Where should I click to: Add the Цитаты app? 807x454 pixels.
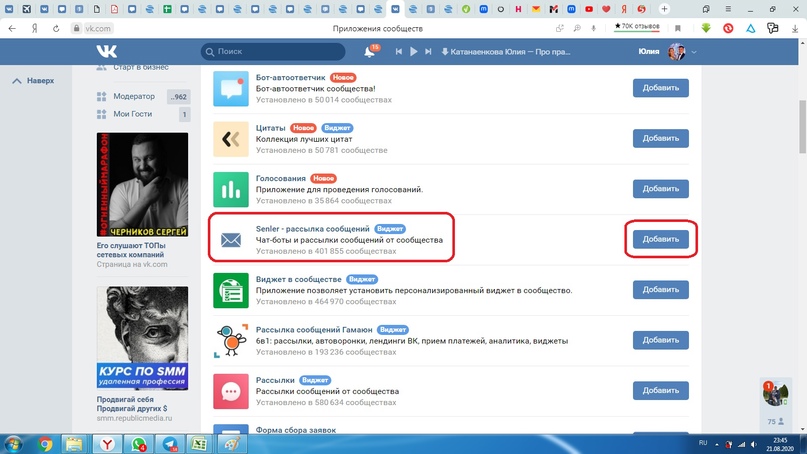[x=660, y=138]
